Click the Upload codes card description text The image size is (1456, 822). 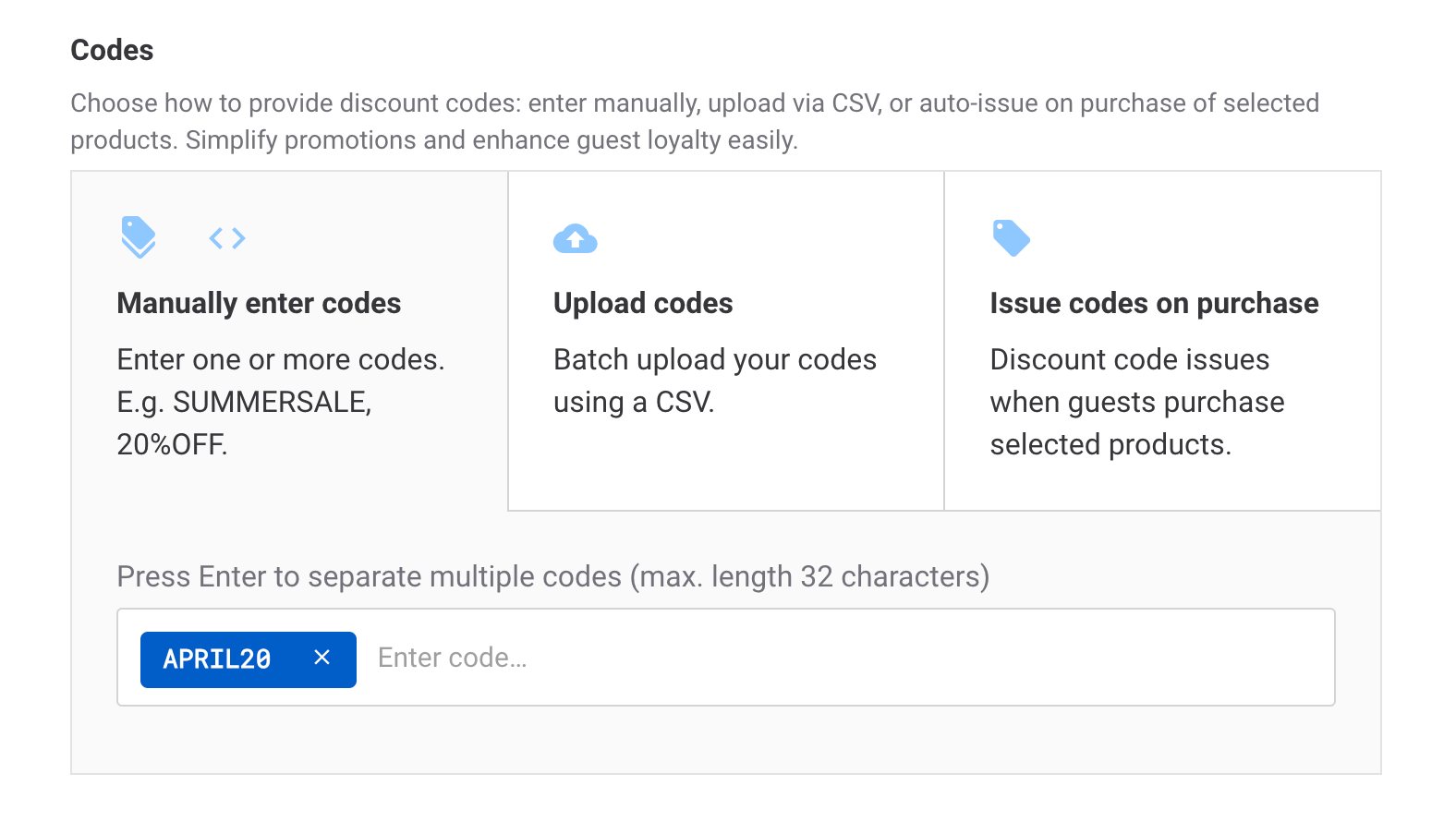(x=714, y=381)
